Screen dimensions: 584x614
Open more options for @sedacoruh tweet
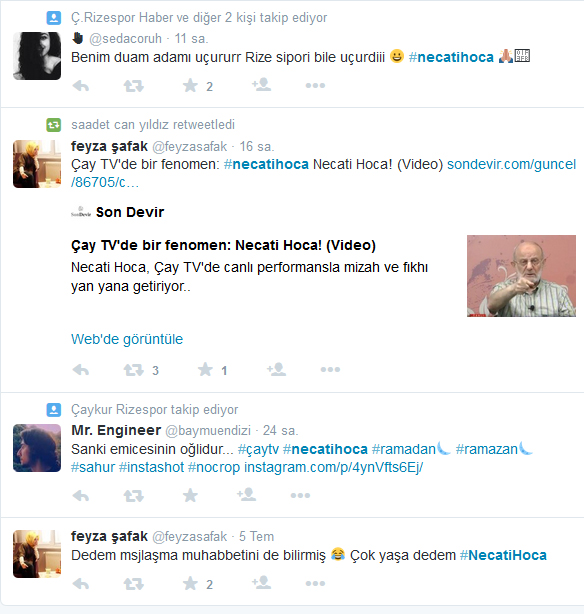pyautogui.click(x=315, y=85)
